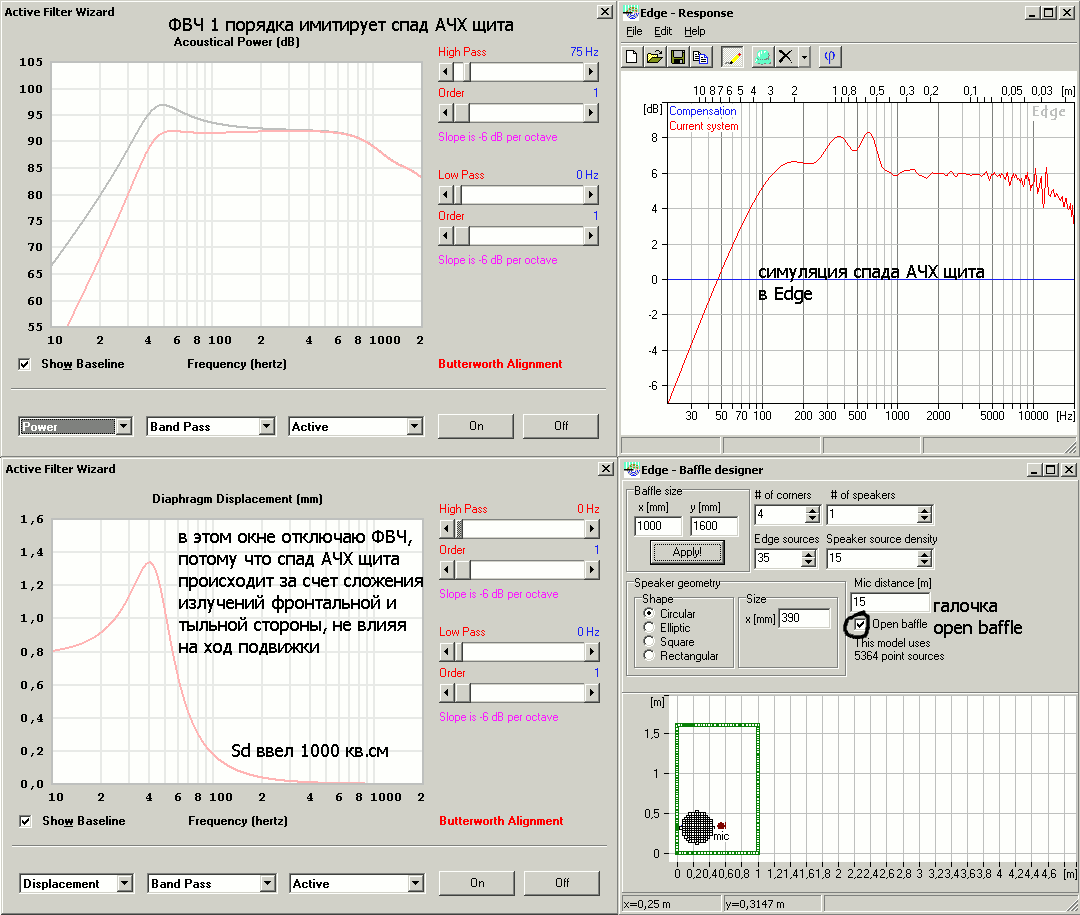The width and height of the screenshot is (1080, 915).
Task: Decrease Speaker source density with down arrow
Action: (x=924, y=562)
